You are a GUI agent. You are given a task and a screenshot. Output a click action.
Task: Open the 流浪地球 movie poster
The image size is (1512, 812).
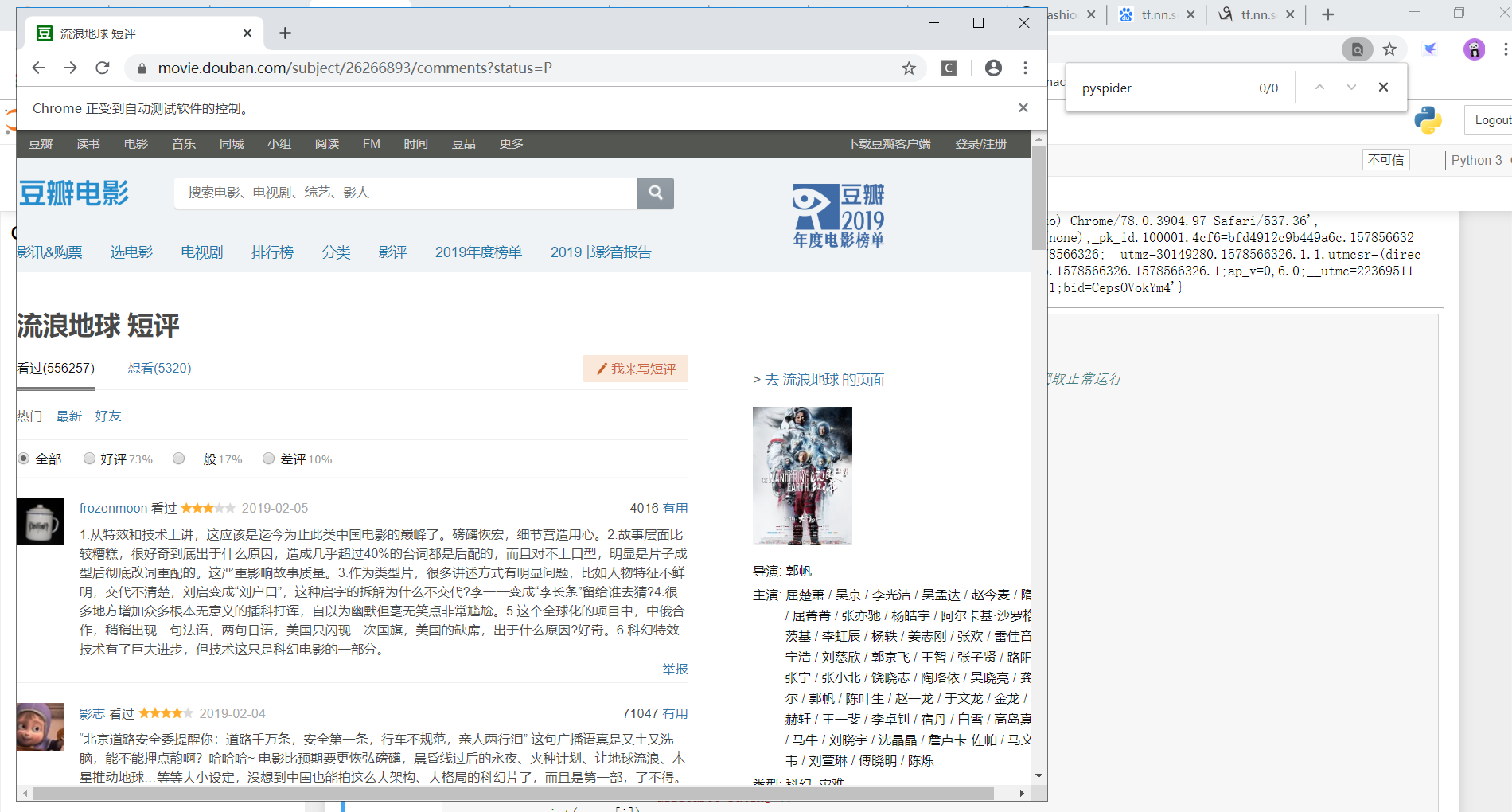(802, 476)
